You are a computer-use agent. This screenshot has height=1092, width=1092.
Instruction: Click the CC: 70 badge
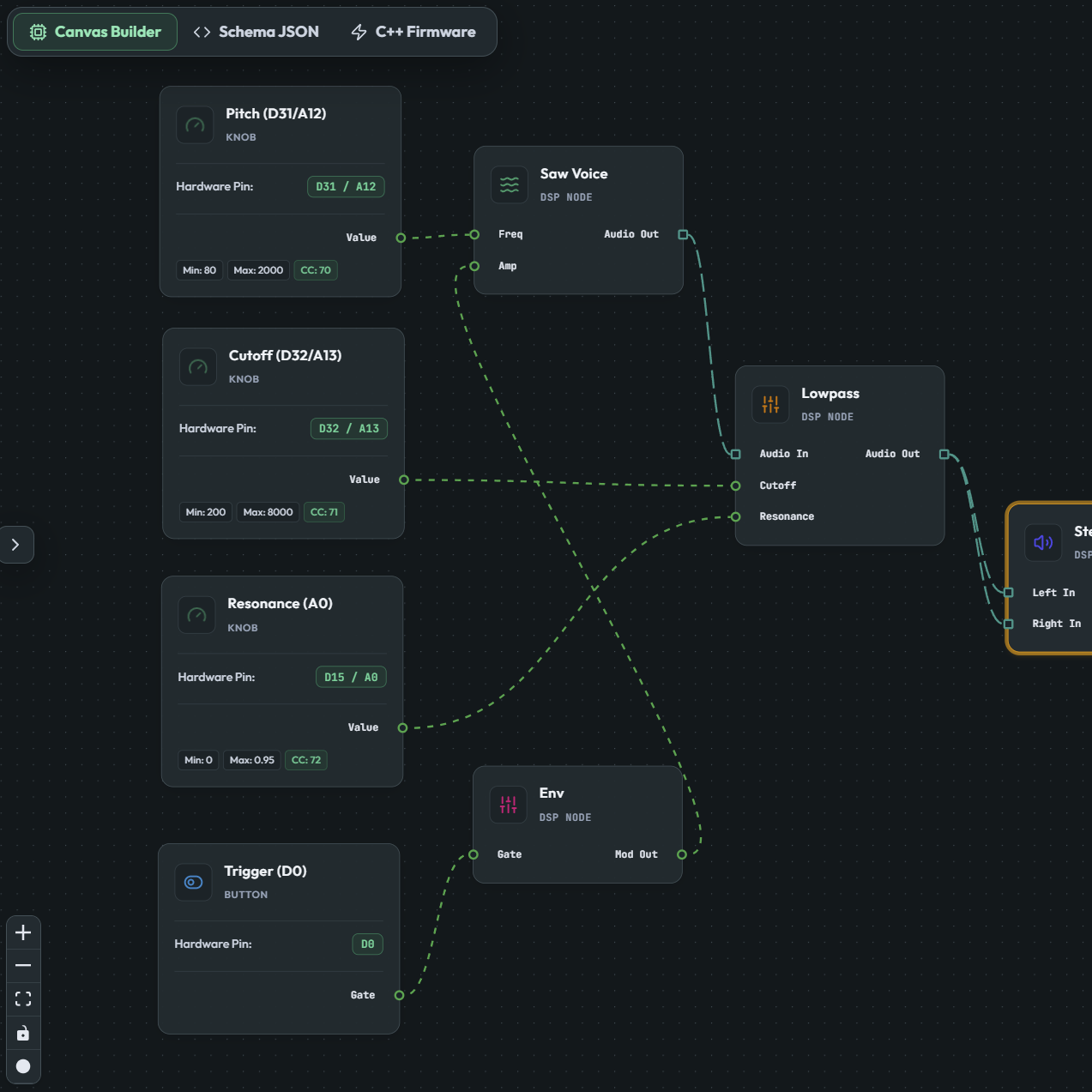pos(316,270)
